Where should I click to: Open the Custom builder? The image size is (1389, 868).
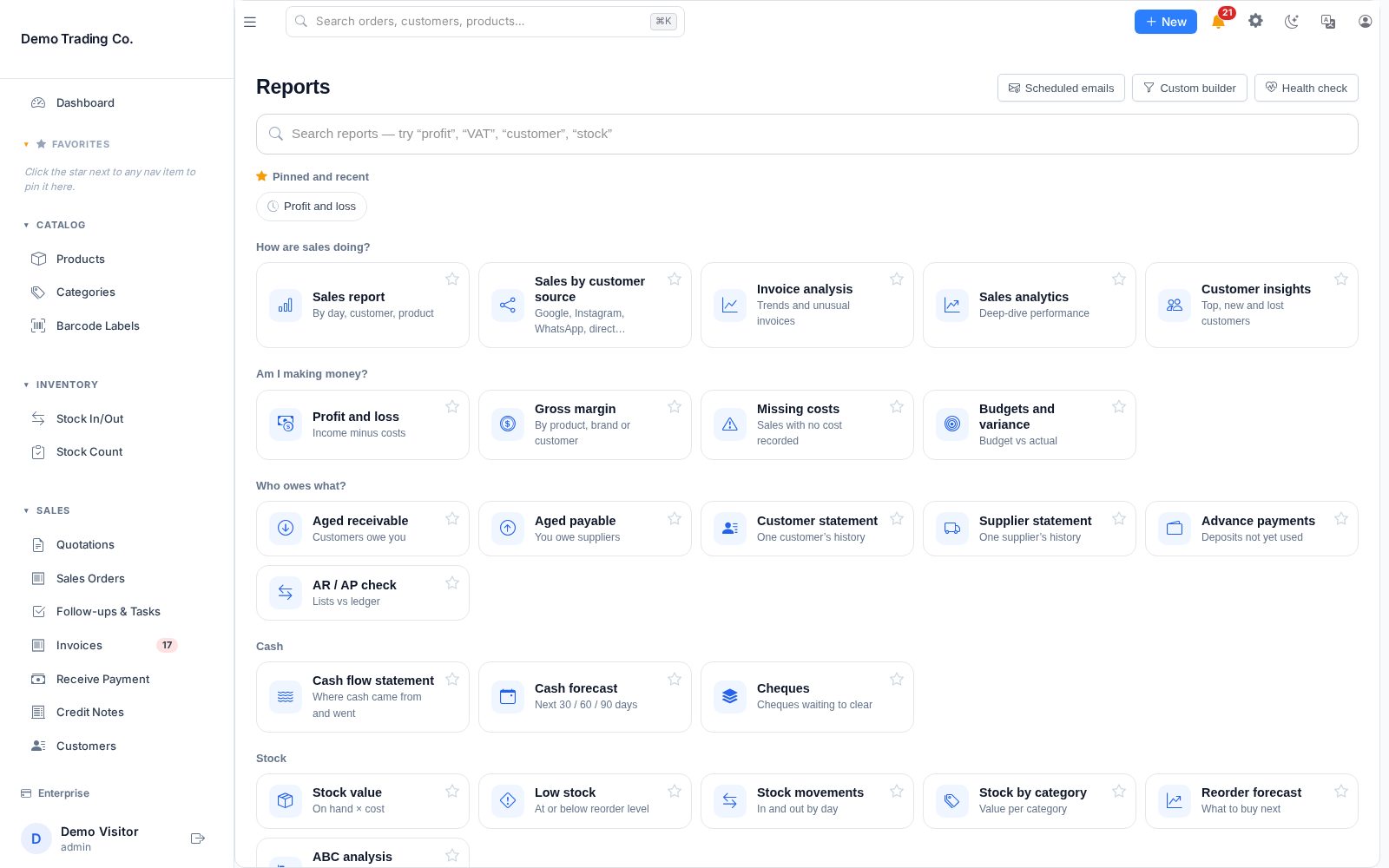coord(1189,88)
